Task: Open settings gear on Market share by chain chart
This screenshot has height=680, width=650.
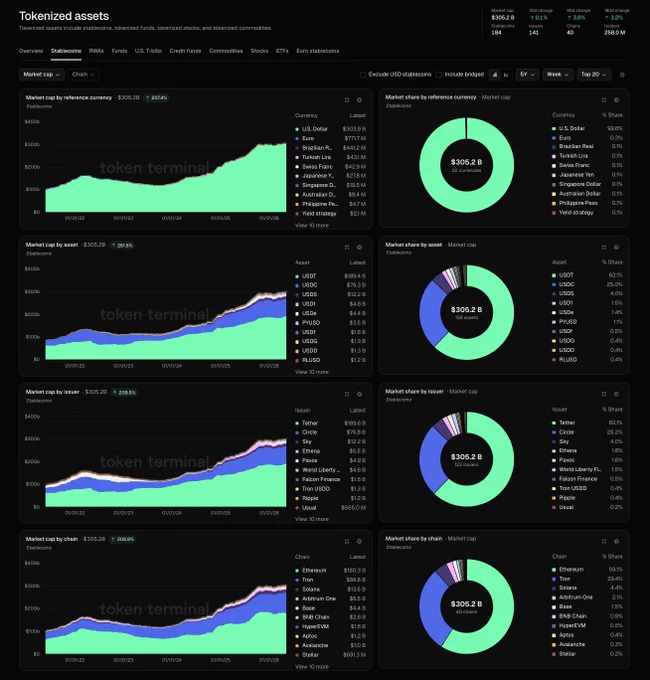Action: (x=616, y=541)
